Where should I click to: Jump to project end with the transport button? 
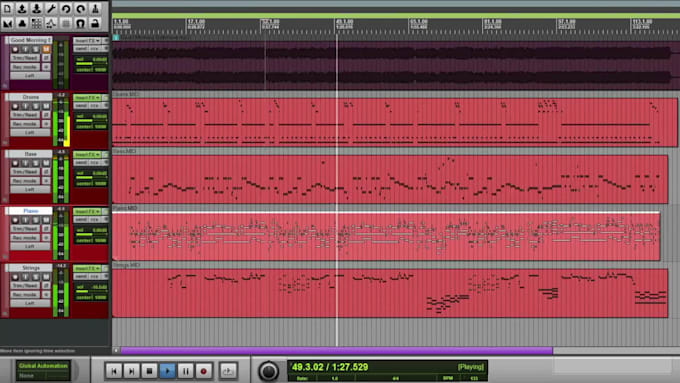click(131, 371)
